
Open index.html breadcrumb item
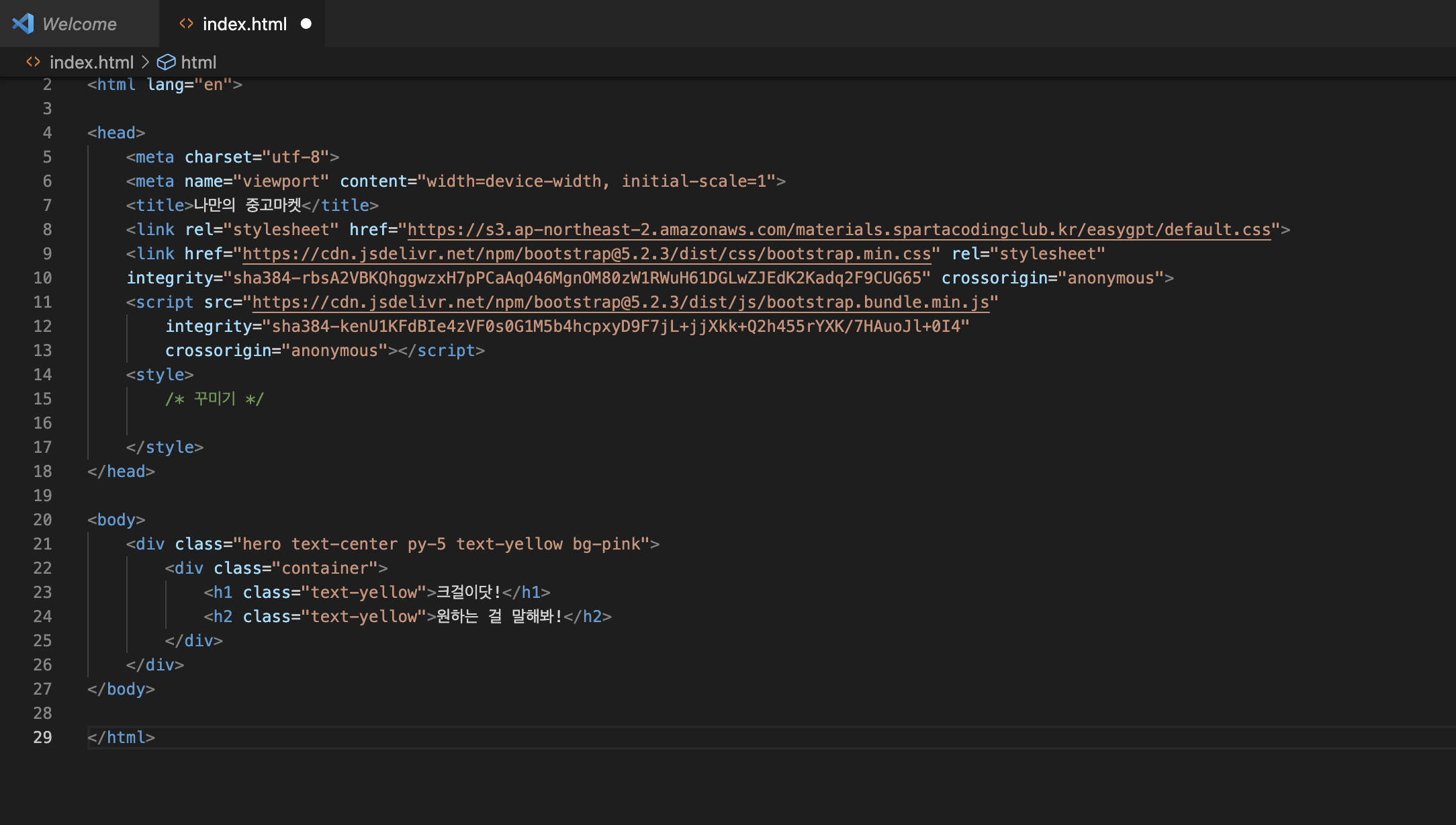click(91, 62)
